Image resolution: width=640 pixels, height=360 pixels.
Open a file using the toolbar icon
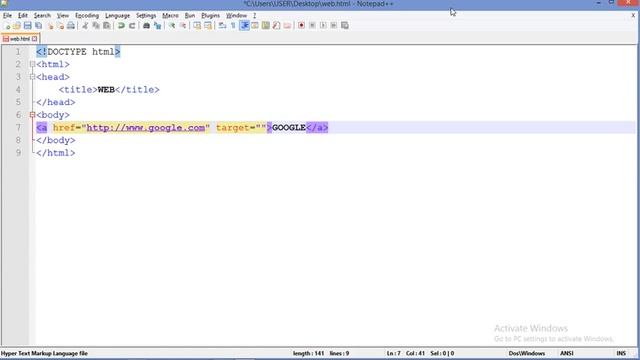[17, 26]
